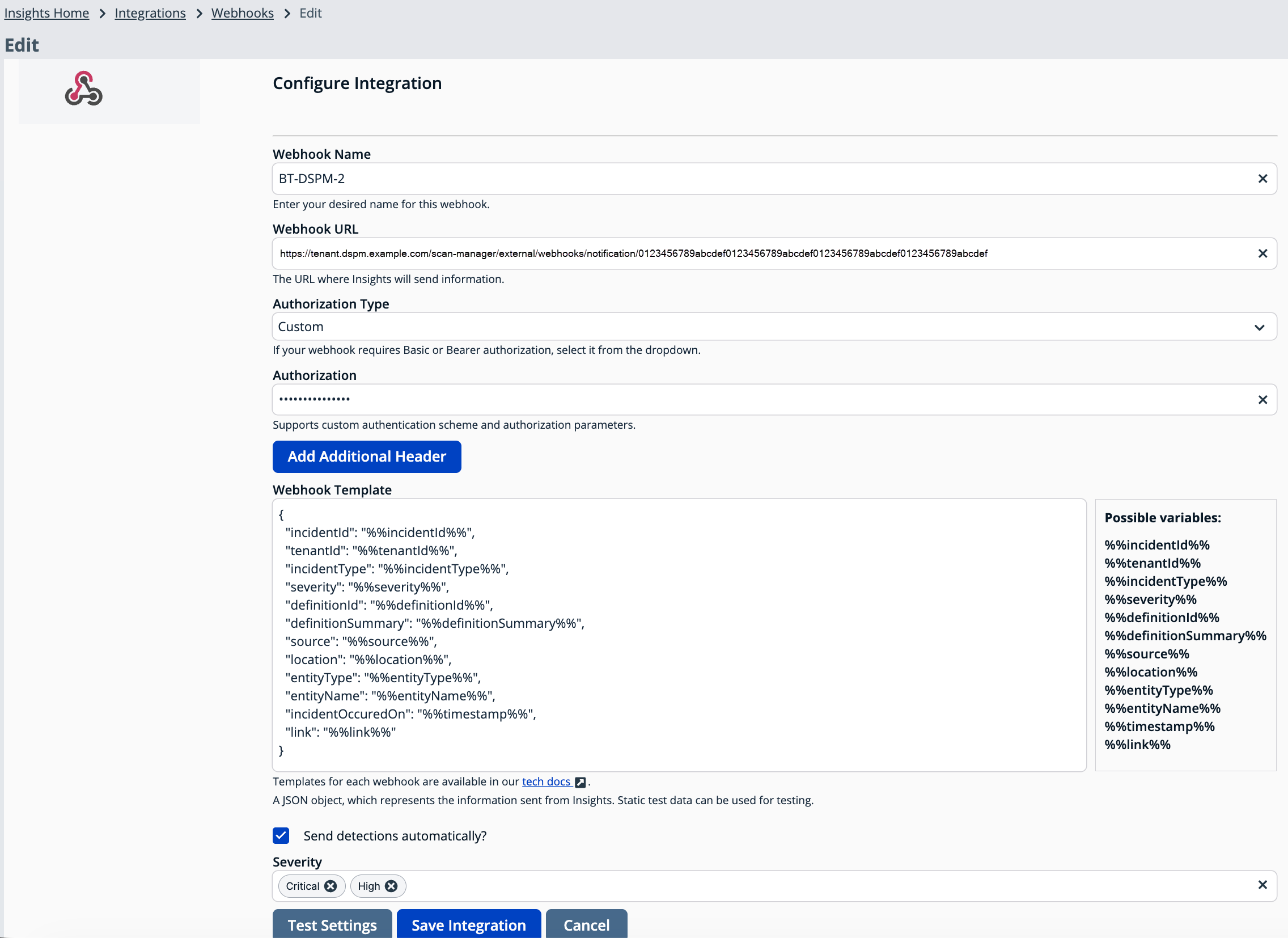Image resolution: width=1288 pixels, height=938 pixels.
Task: Click %%incidentId%% in Possible variables
Action: click(x=1157, y=545)
